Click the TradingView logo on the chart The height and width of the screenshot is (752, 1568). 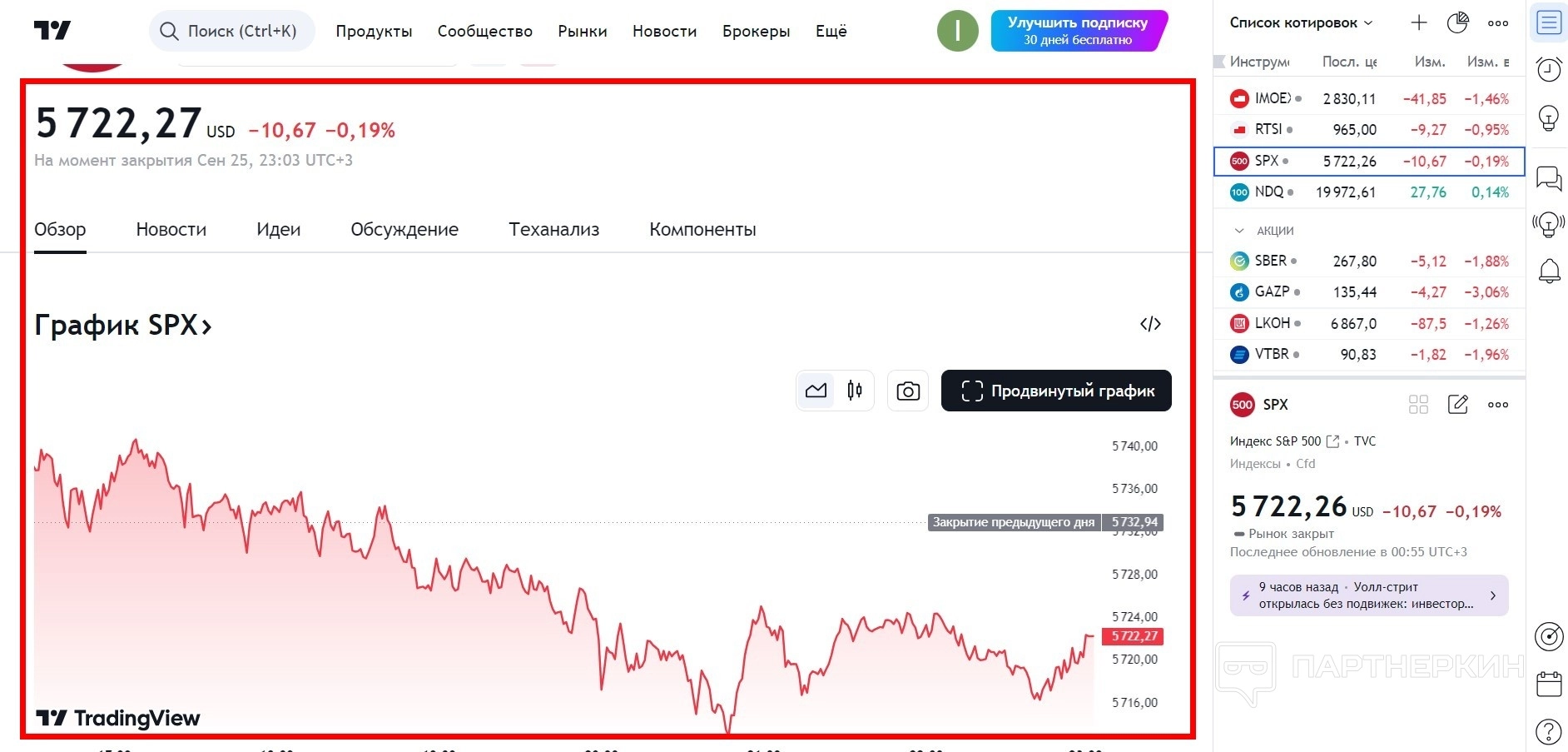(118, 718)
